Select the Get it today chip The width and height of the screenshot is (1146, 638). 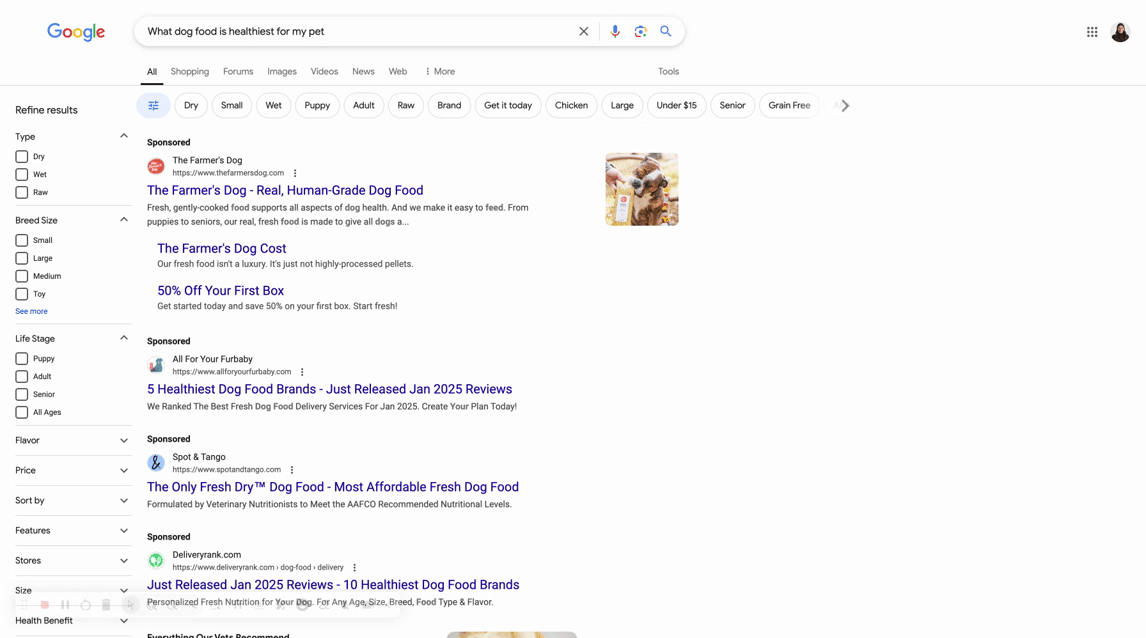pos(508,105)
